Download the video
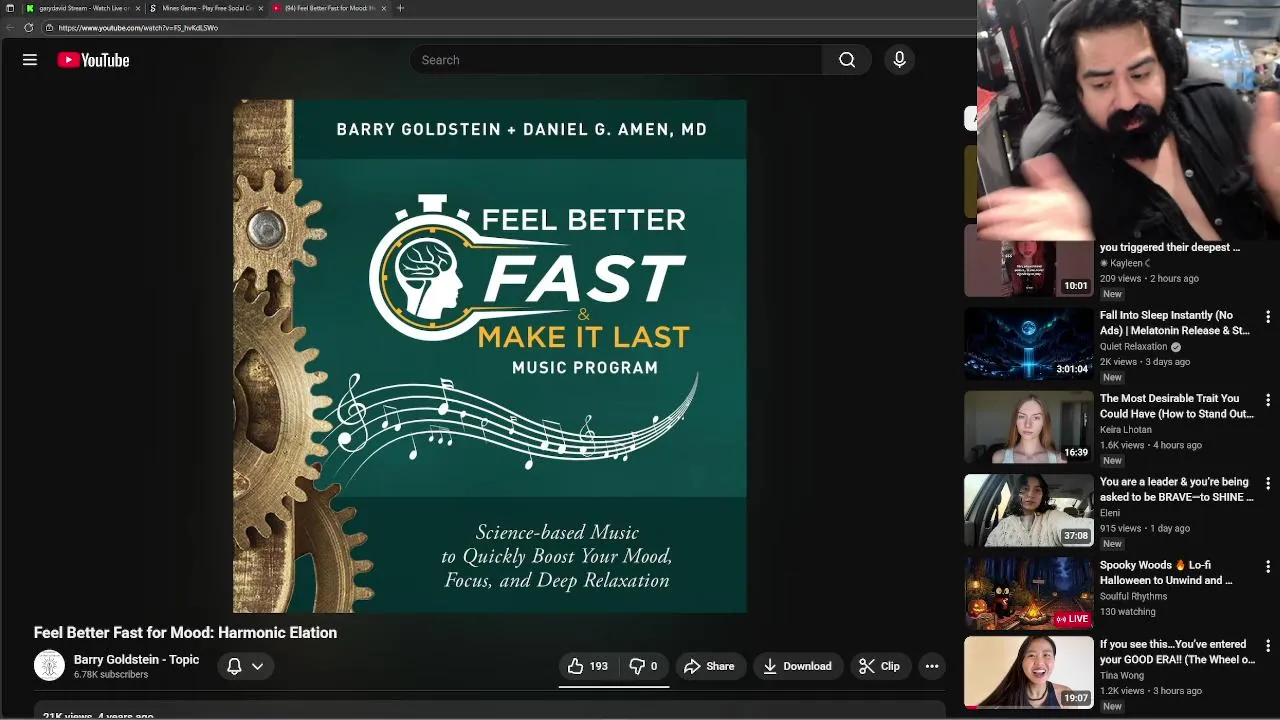 pyautogui.click(x=798, y=666)
